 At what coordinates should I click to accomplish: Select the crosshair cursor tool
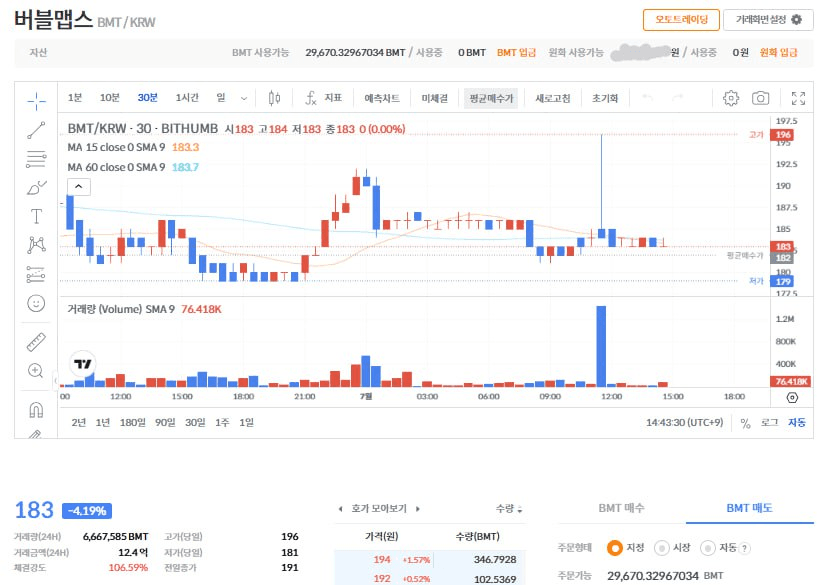pos(36,101)
